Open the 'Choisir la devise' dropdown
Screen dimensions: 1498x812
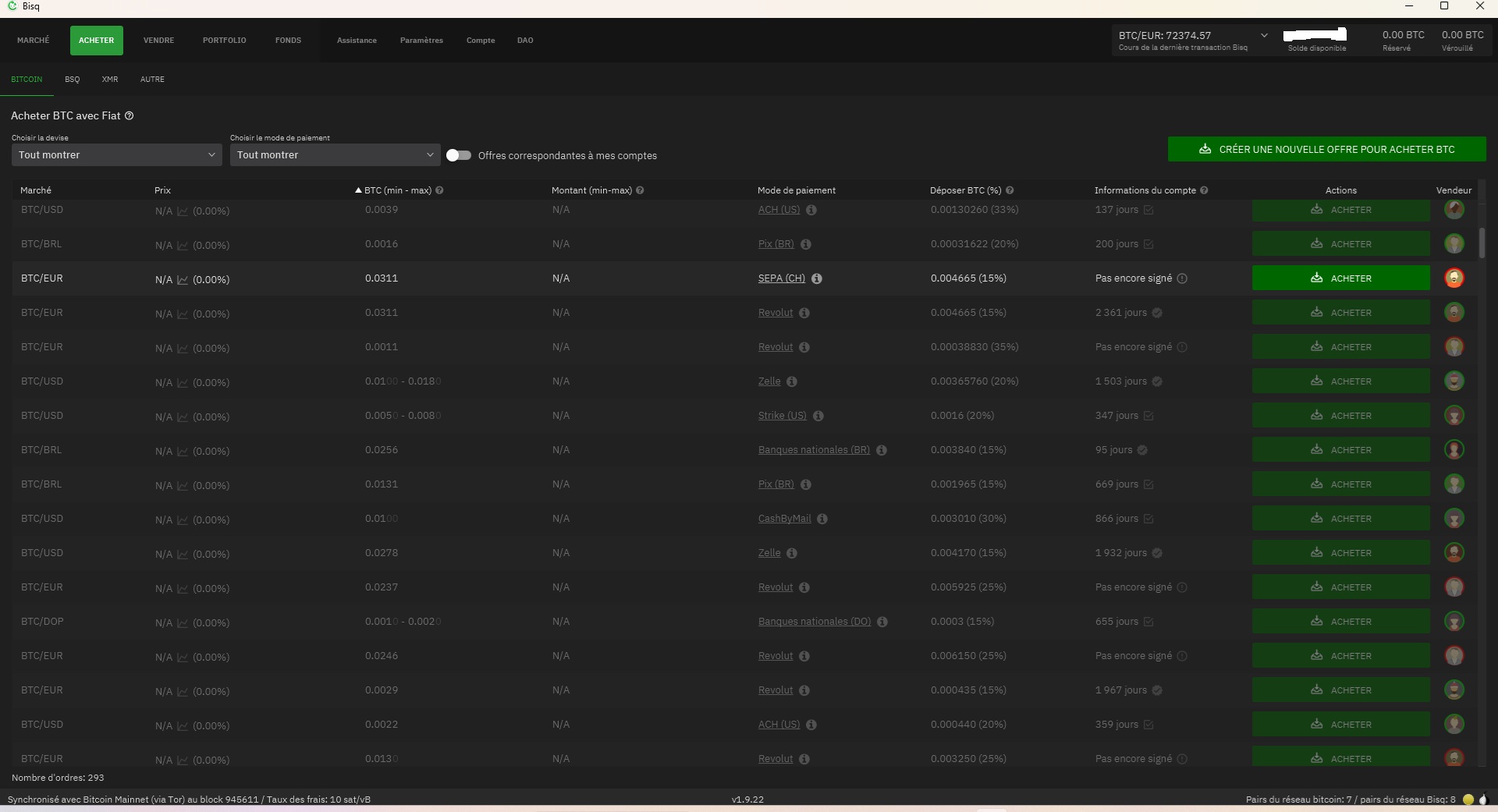coord(116,155)
